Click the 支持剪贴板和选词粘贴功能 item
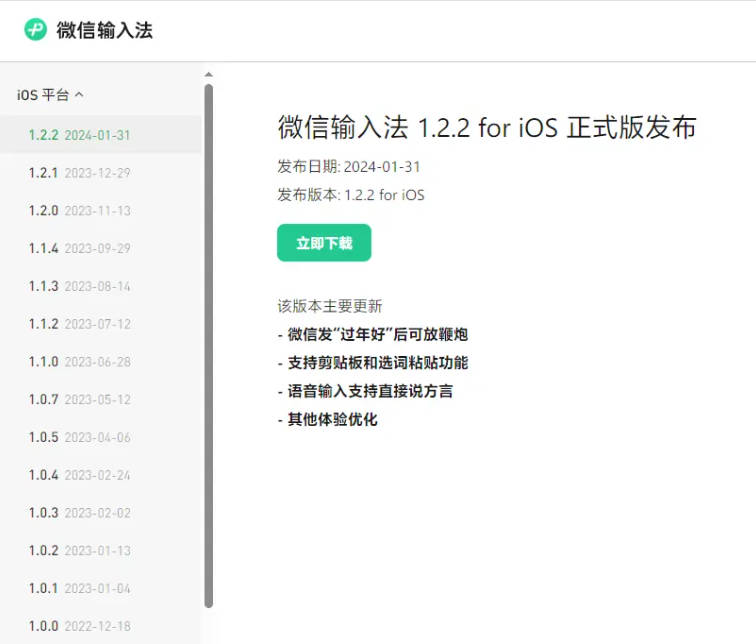The image size is (756, 644). click(373, 362)
